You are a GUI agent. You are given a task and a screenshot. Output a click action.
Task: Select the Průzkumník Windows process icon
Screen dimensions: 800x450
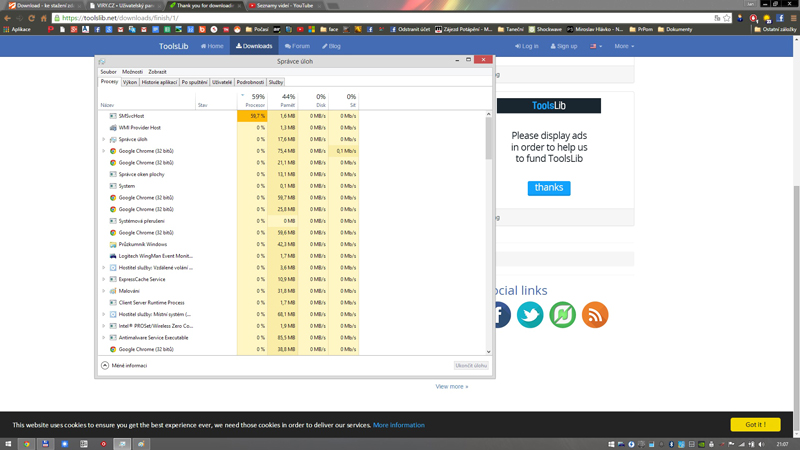point(113,244)
